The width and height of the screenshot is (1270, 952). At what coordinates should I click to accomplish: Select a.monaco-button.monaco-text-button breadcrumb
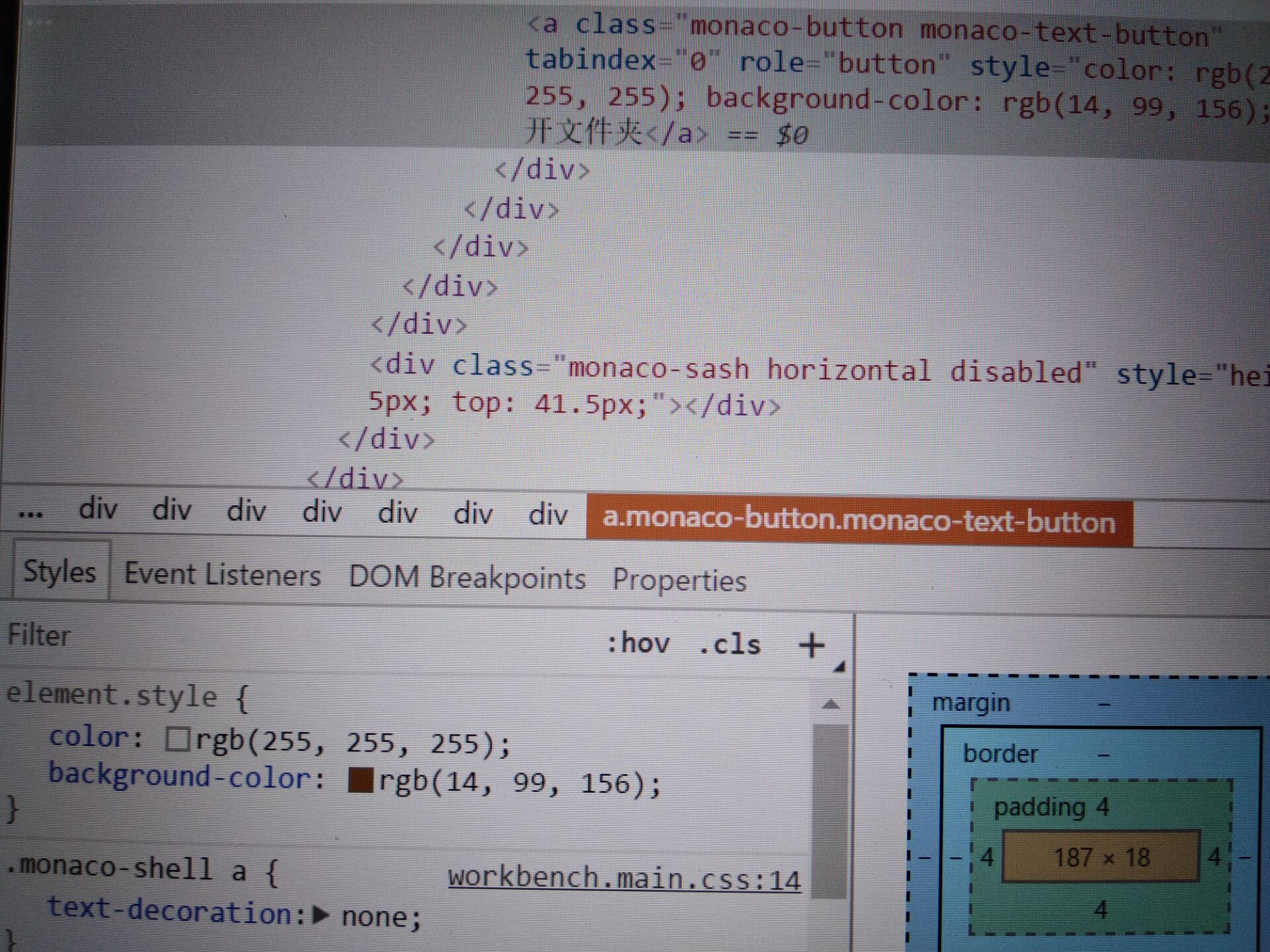click(859, 521)
